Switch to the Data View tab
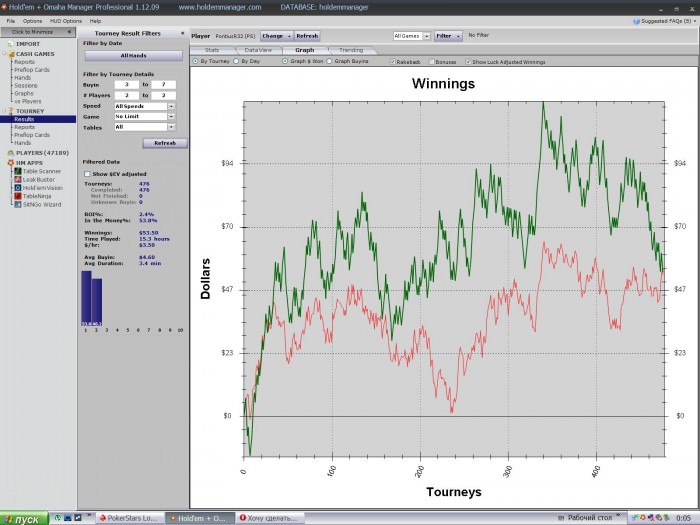Screen dimensions: 700x525 pyautogui.click(x=258, y=50)
